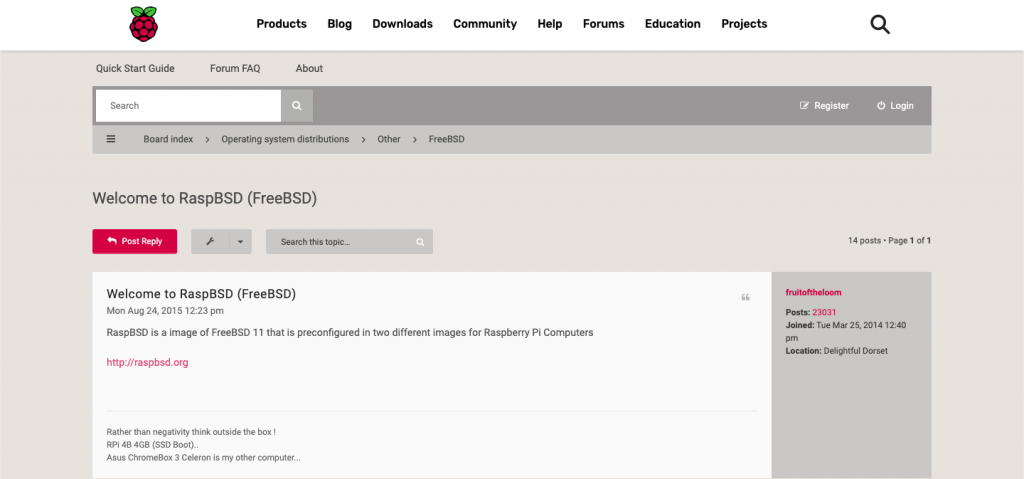Click the quote icon on the first post
Image resolution: width=1024 pixels, height=479 pixels.
(746, 297)
